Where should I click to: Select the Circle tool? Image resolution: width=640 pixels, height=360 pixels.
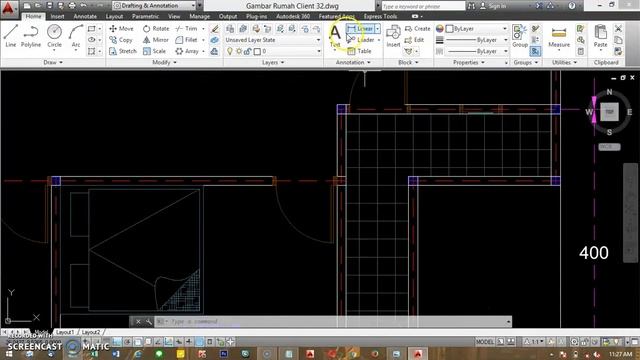(54, 36)
